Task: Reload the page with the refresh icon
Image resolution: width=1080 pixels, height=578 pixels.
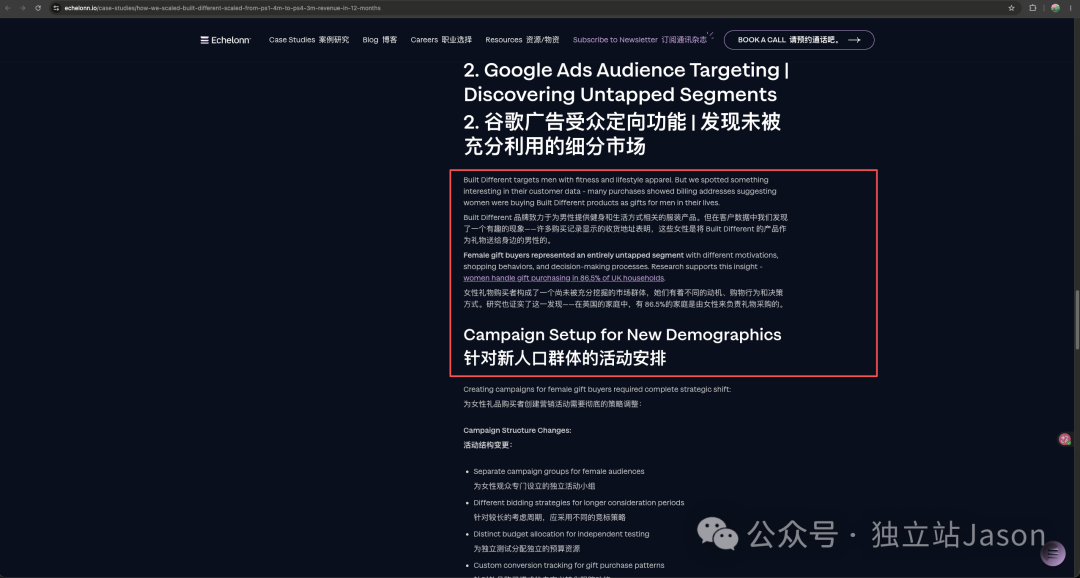Action: (38, 8)
